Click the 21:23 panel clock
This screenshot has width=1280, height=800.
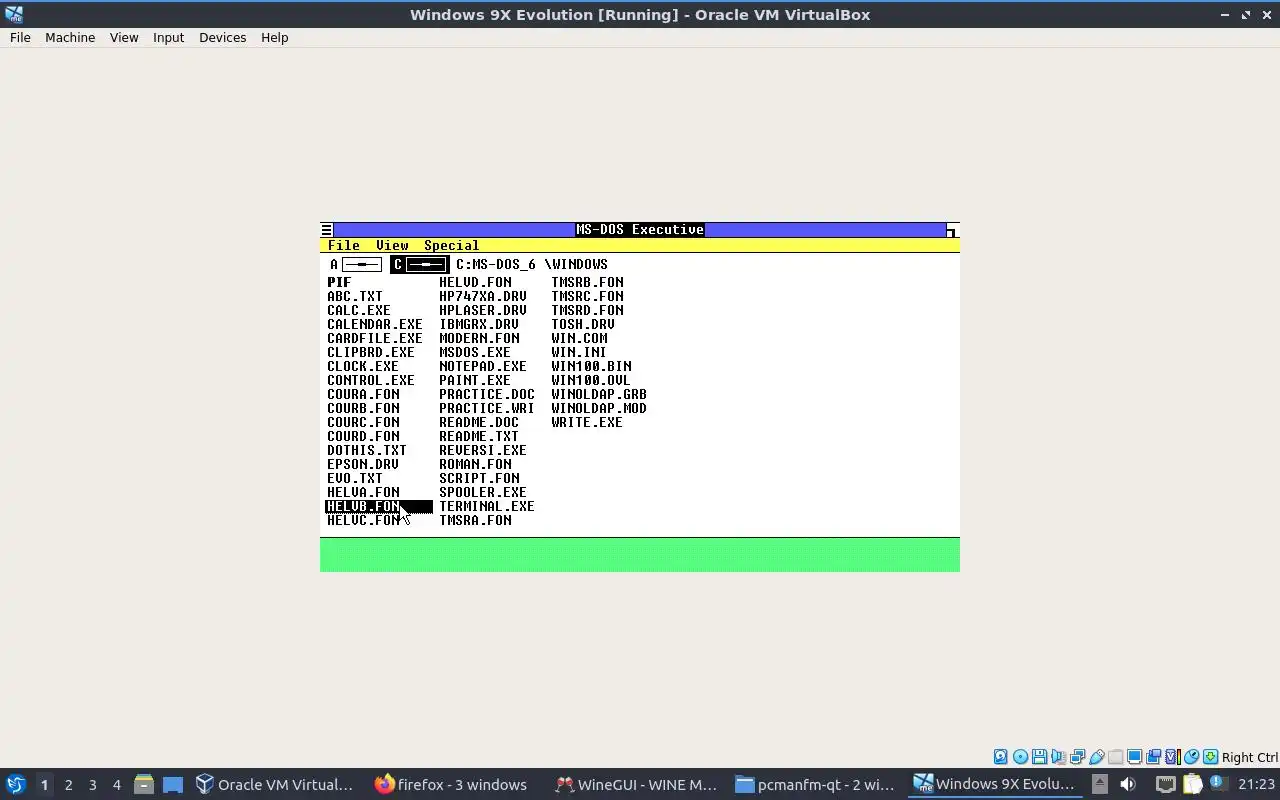(x=1256, y=785)
